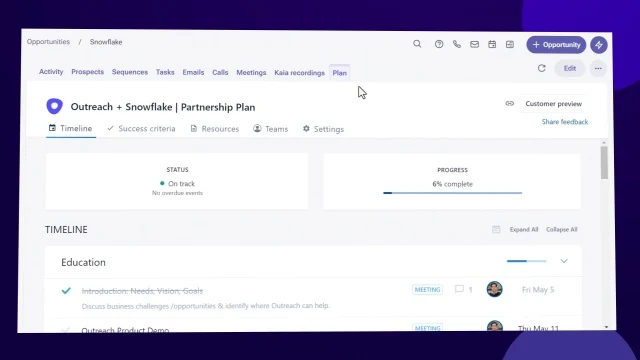Click the lightning bolt quick action button

pos(599,45)
